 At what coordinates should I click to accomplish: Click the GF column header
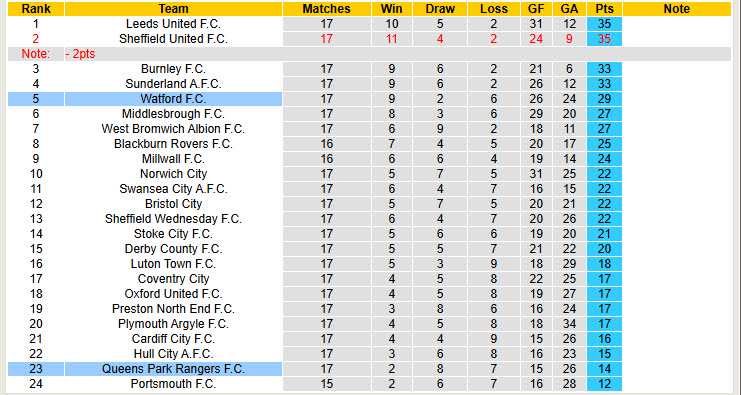tap(536, 9)
